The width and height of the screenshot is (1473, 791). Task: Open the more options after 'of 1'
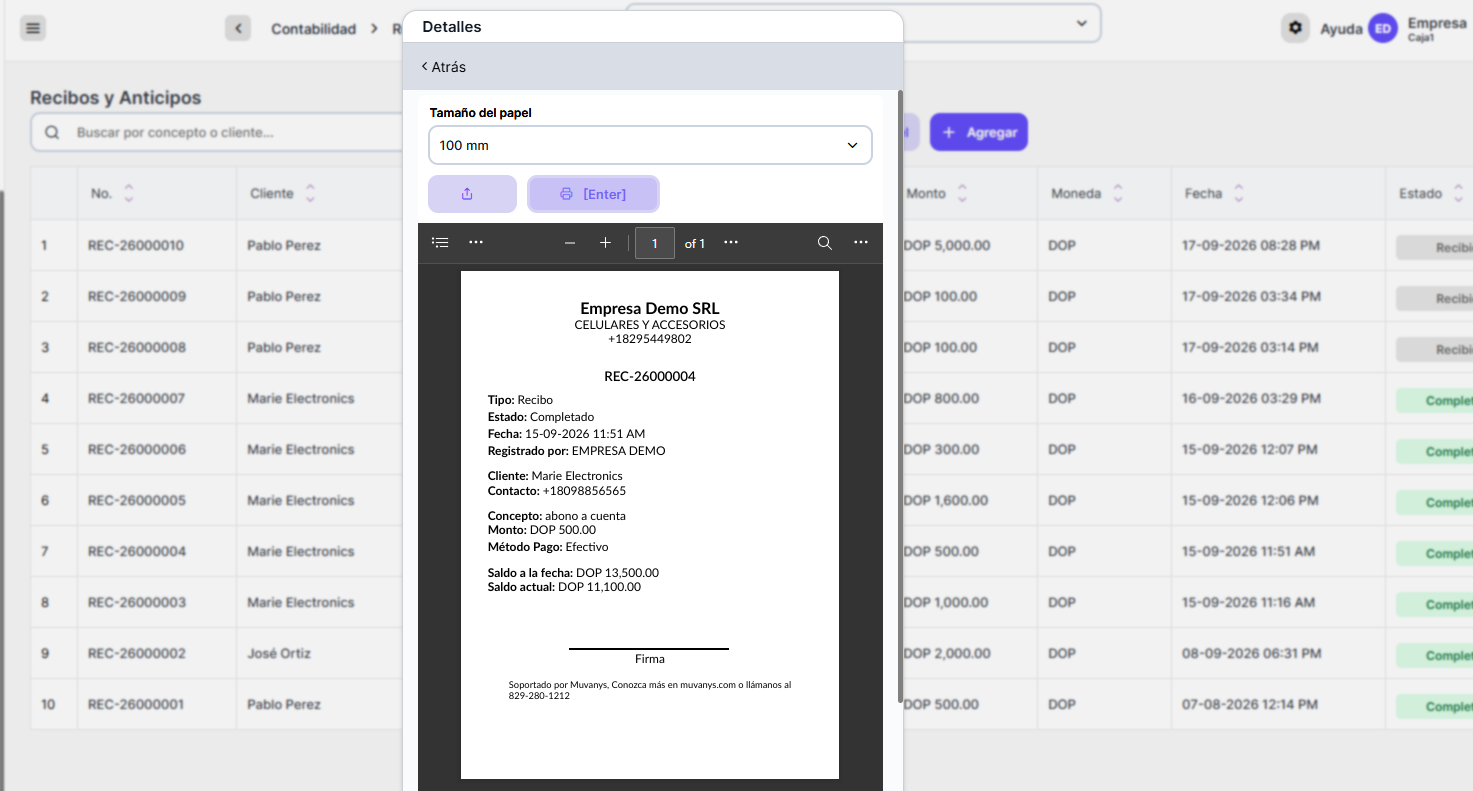tap(731, 243)
